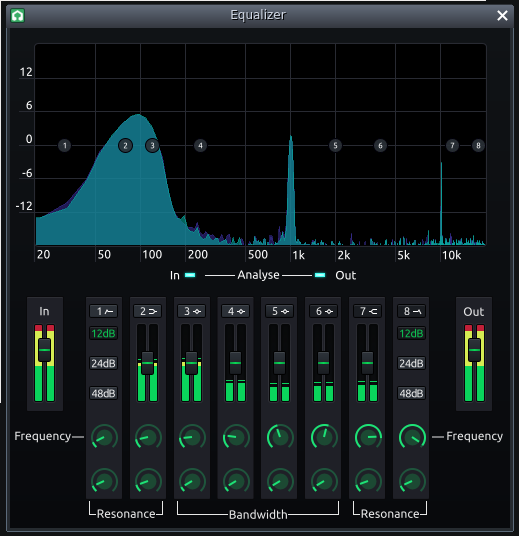This screenshot has width=519, height=536.
Task: Click band 7 resonance knob
Action: pos(368,481)
